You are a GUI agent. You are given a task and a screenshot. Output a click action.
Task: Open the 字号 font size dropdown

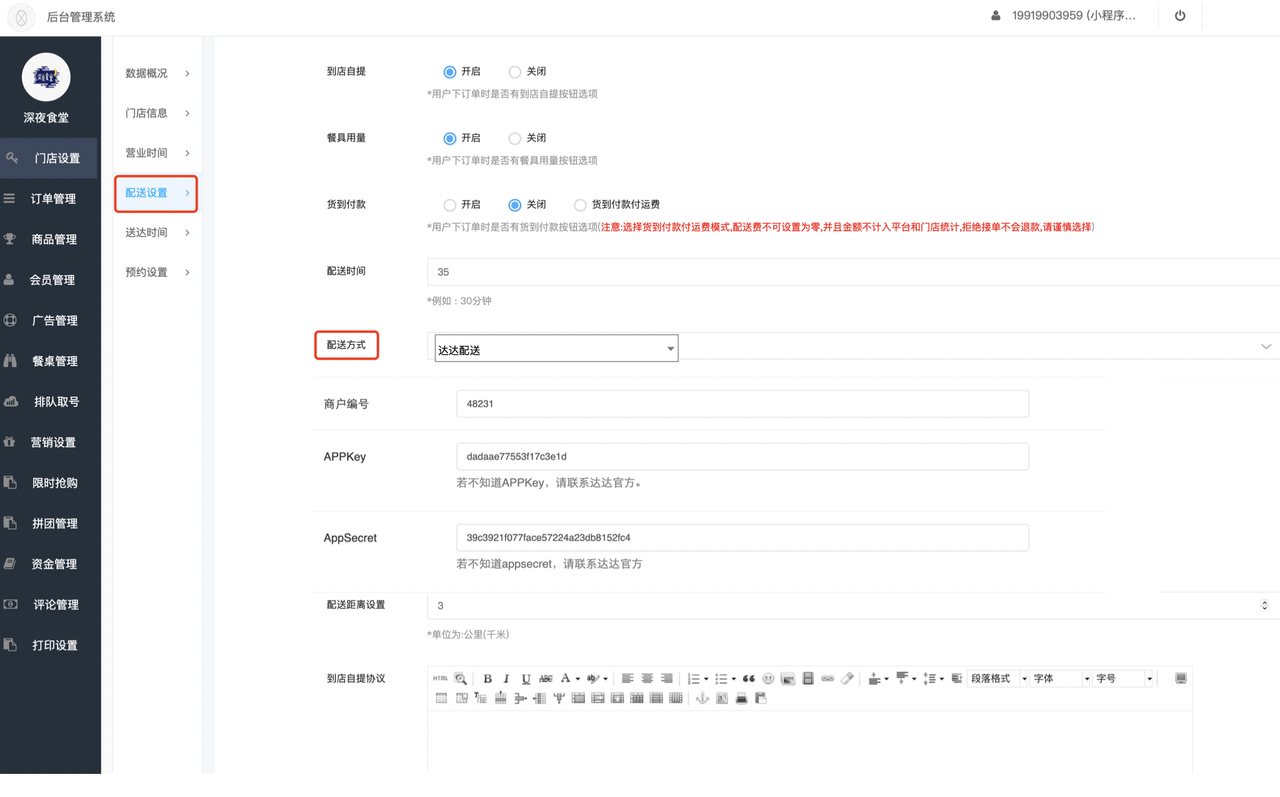point(1124,678)
